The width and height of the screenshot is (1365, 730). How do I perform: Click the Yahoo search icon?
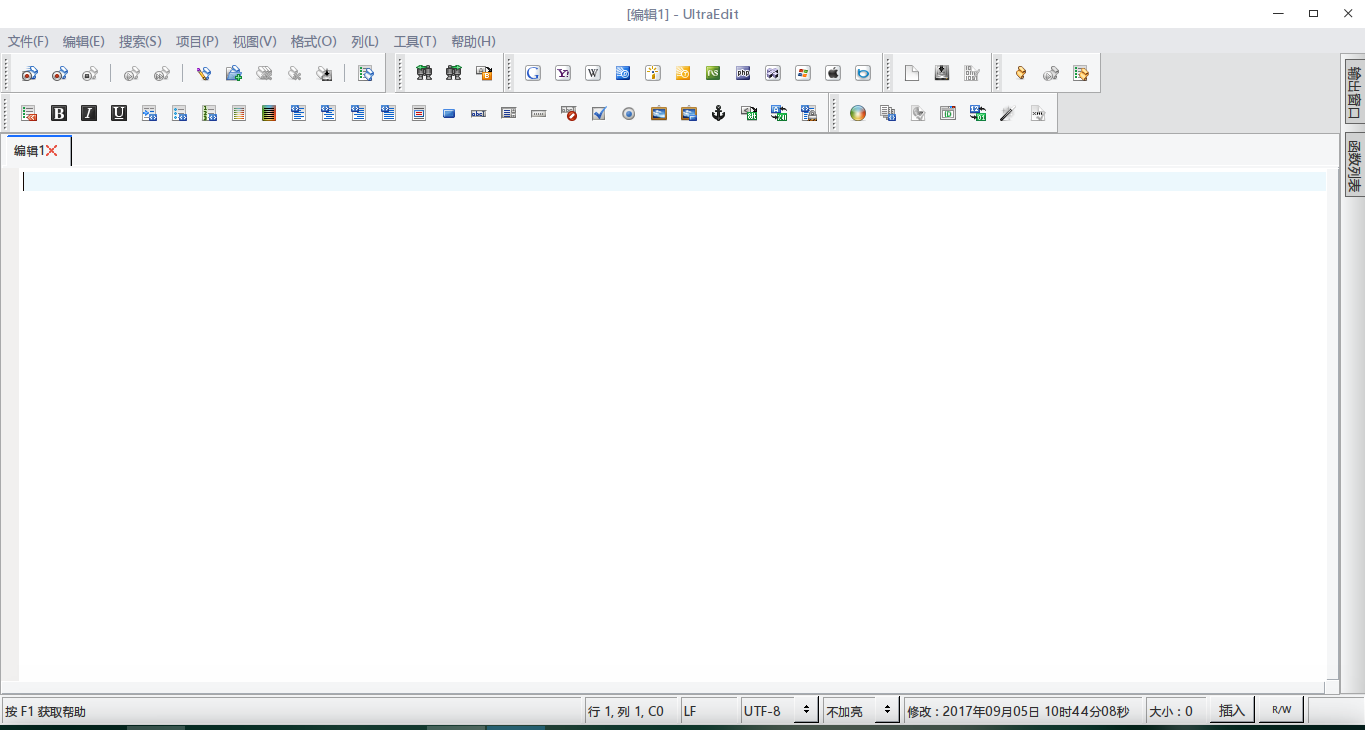563,73
